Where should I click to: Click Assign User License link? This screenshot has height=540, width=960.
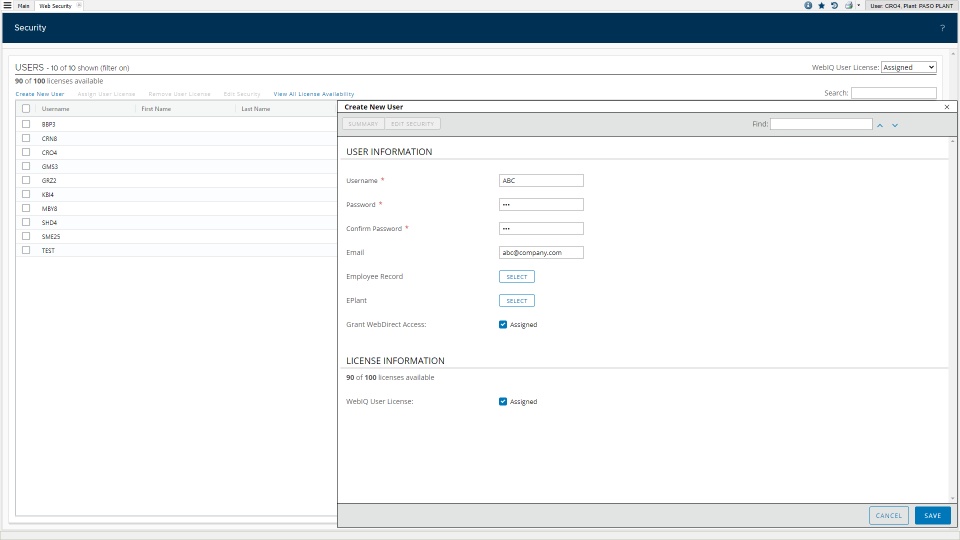[107, 94]
